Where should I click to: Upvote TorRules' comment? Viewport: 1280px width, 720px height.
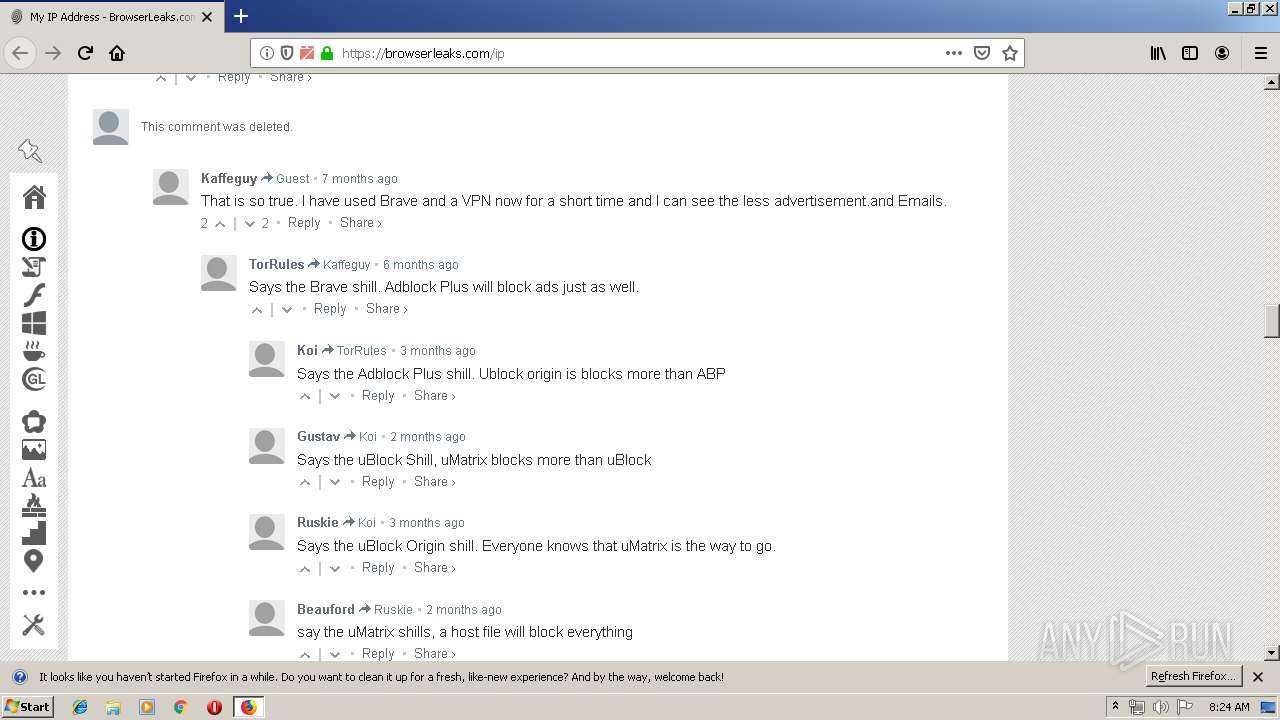[x=257, y=309]
